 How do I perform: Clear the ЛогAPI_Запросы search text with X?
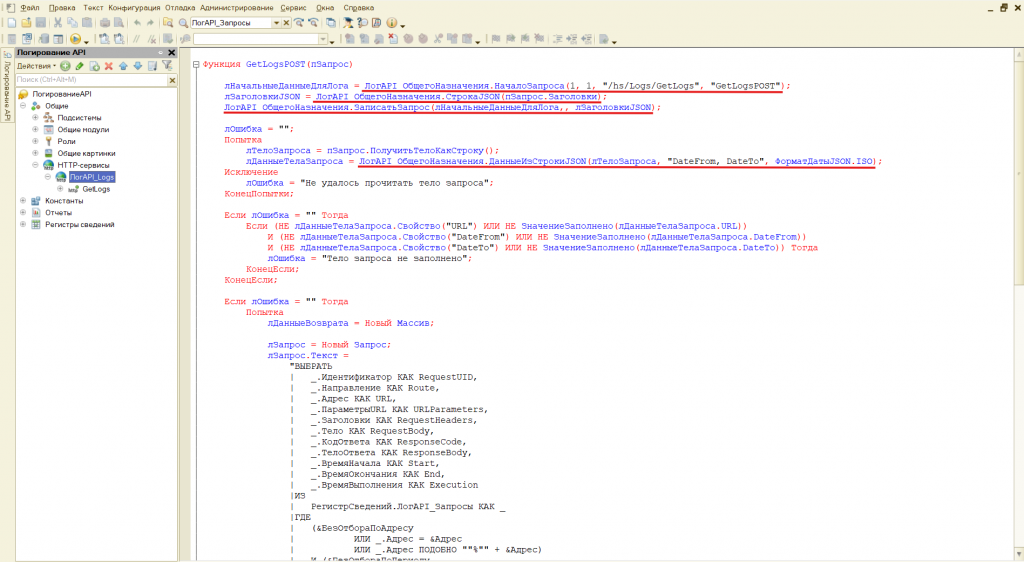286,23
